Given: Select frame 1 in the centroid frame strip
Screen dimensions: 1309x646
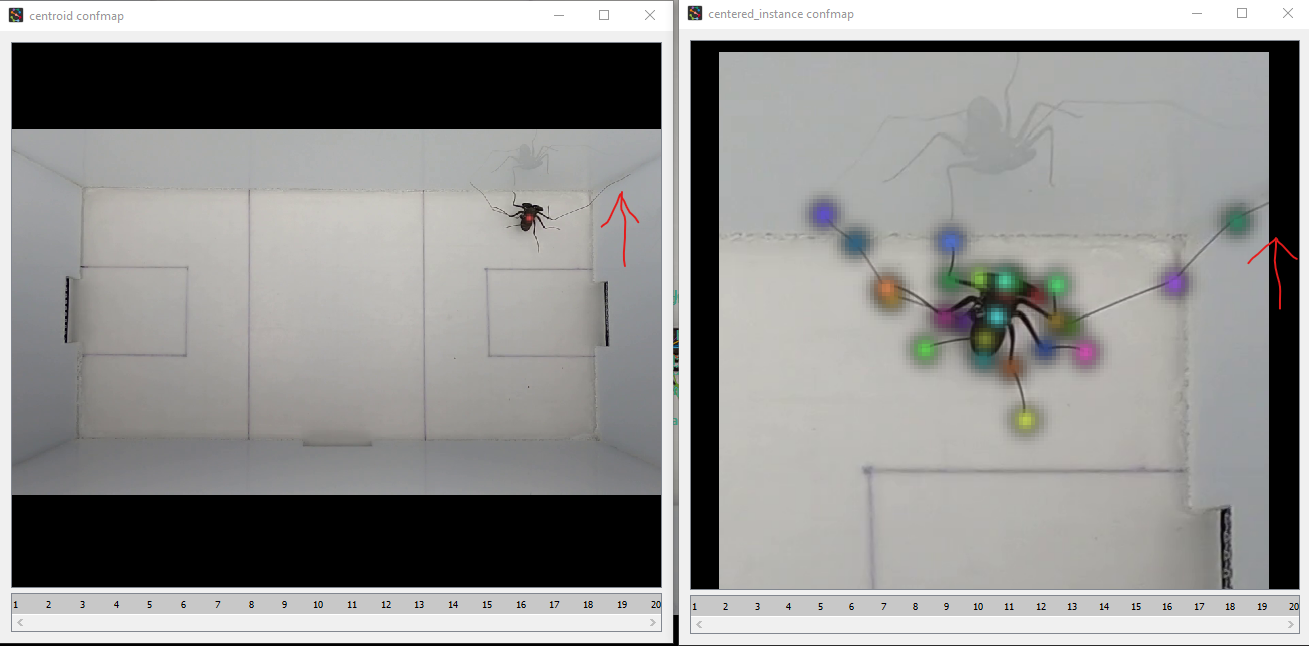Looking at the screenshot, I should (14, 604).
